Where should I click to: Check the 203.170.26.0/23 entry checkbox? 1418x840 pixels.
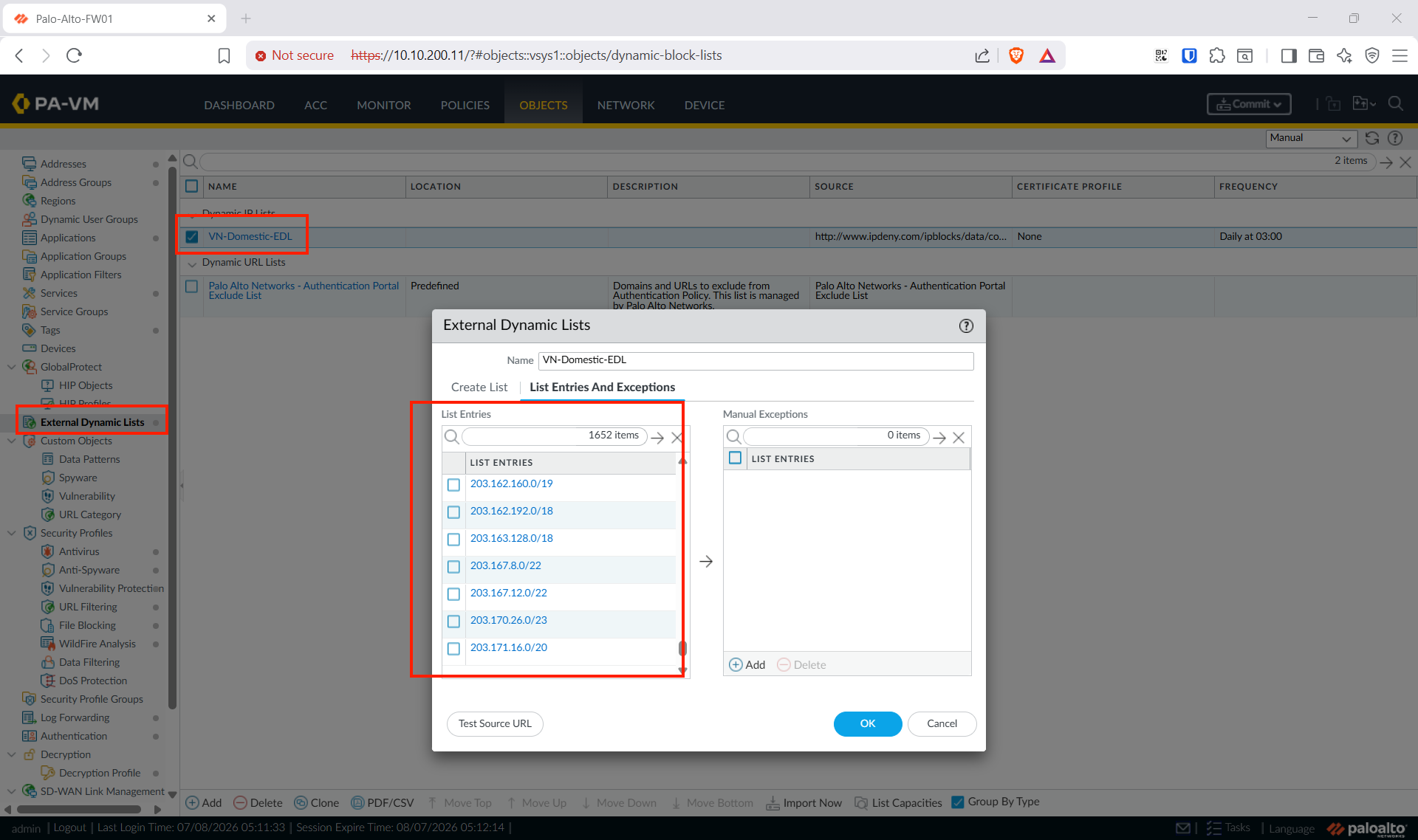click(x=453, y=622)
